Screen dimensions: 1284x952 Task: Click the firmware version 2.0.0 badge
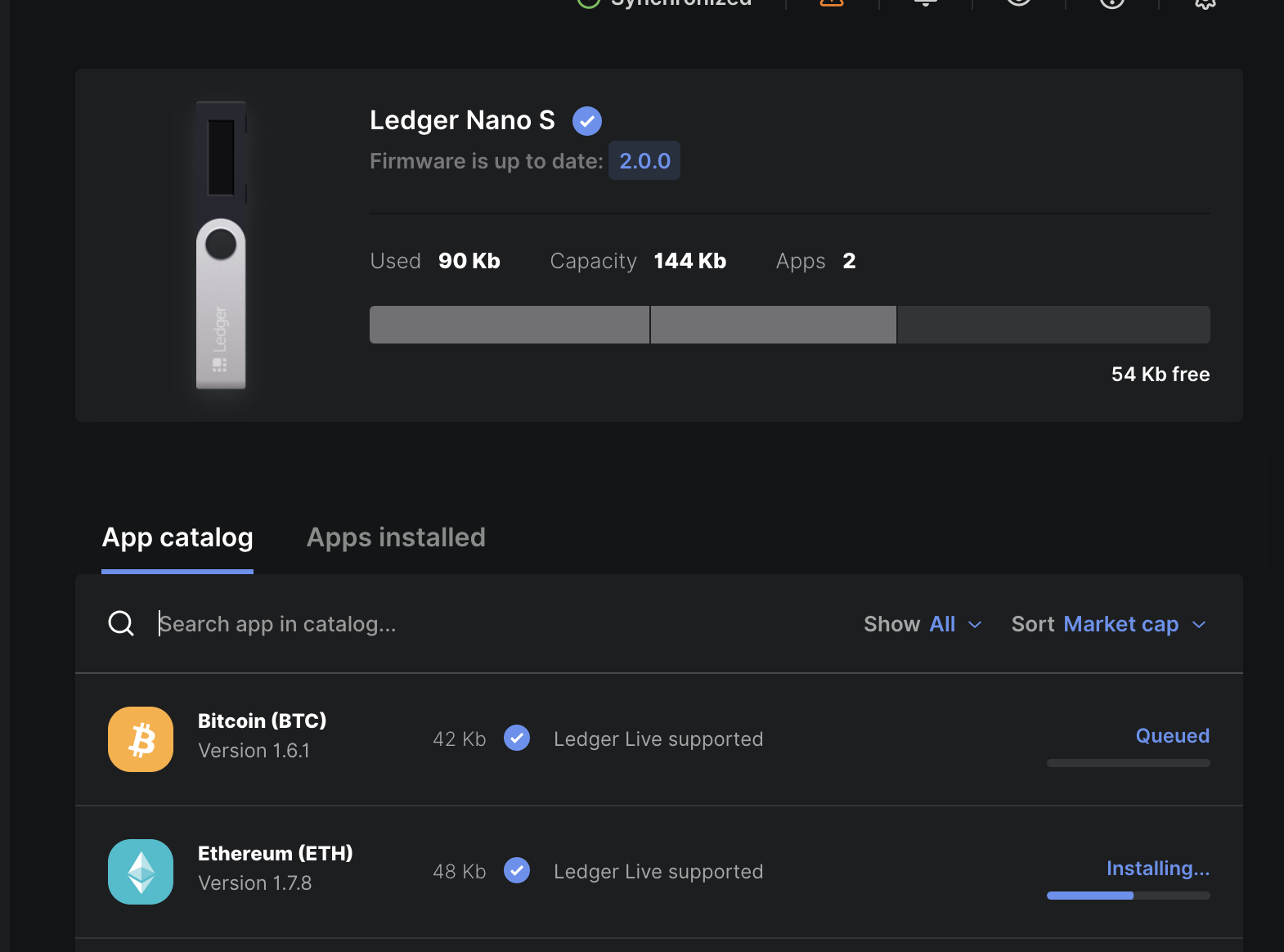coord(644,161)
